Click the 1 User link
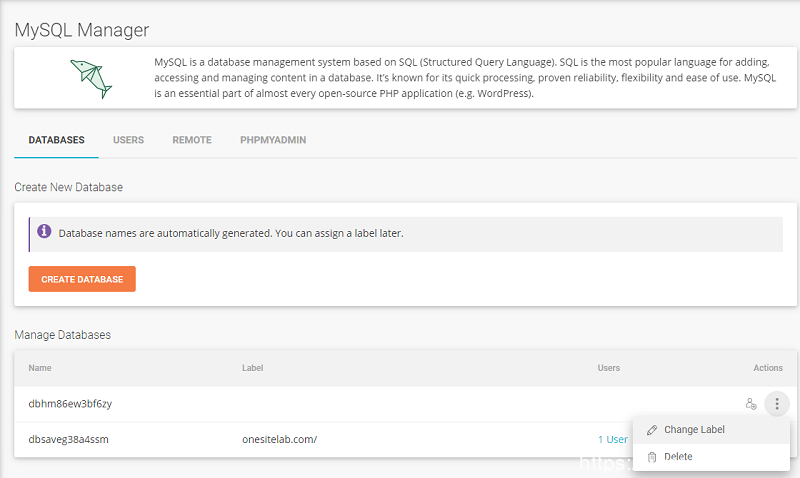Viewport: 800px width, 478px height. (612, 439)
